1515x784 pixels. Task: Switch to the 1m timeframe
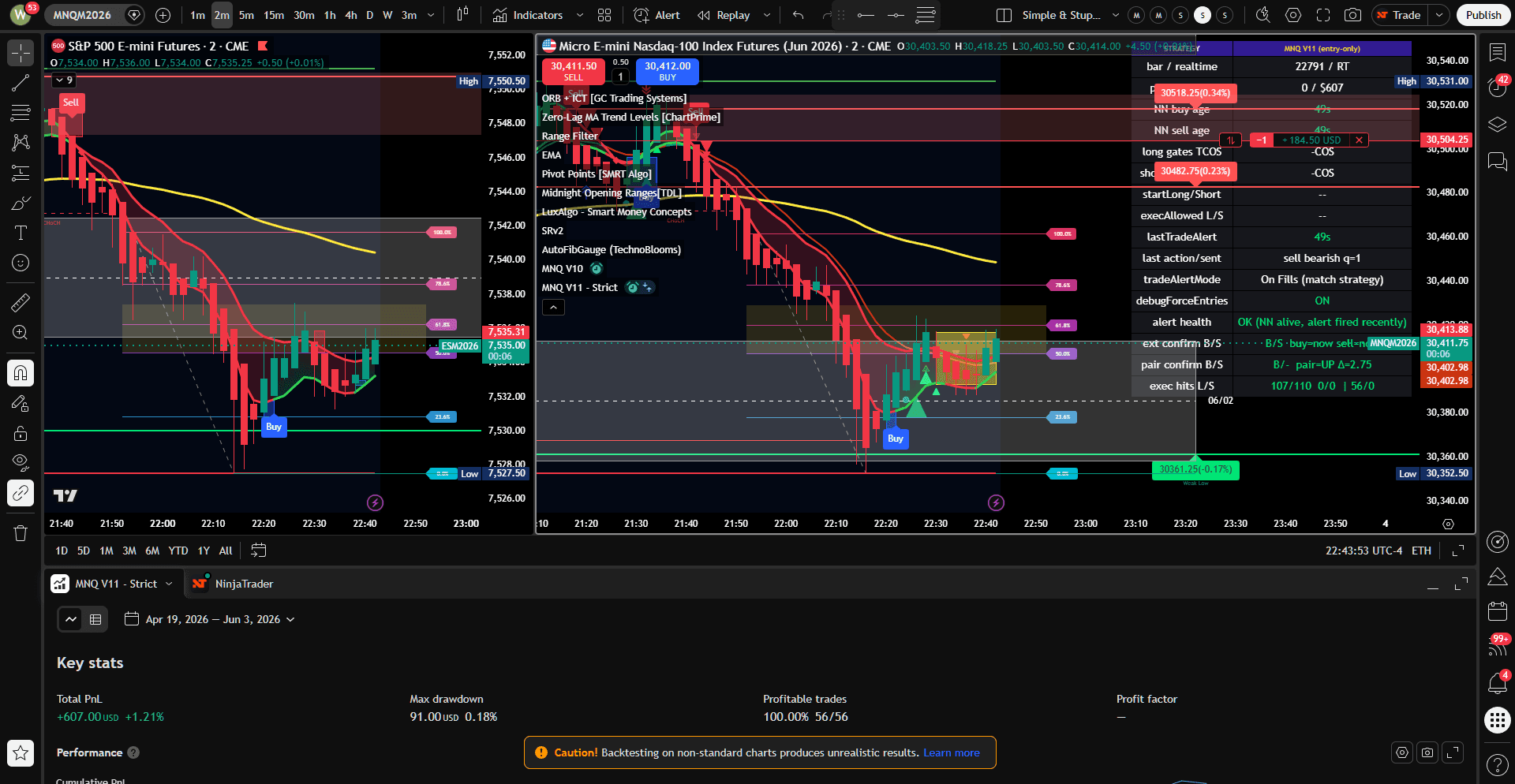[x=197, y=15]
